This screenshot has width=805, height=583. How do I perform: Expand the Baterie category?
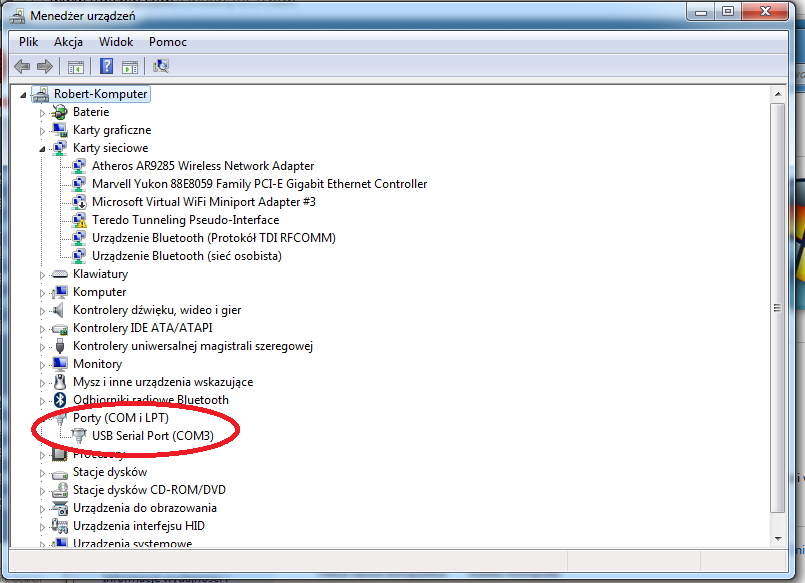(x=43, y=112)
